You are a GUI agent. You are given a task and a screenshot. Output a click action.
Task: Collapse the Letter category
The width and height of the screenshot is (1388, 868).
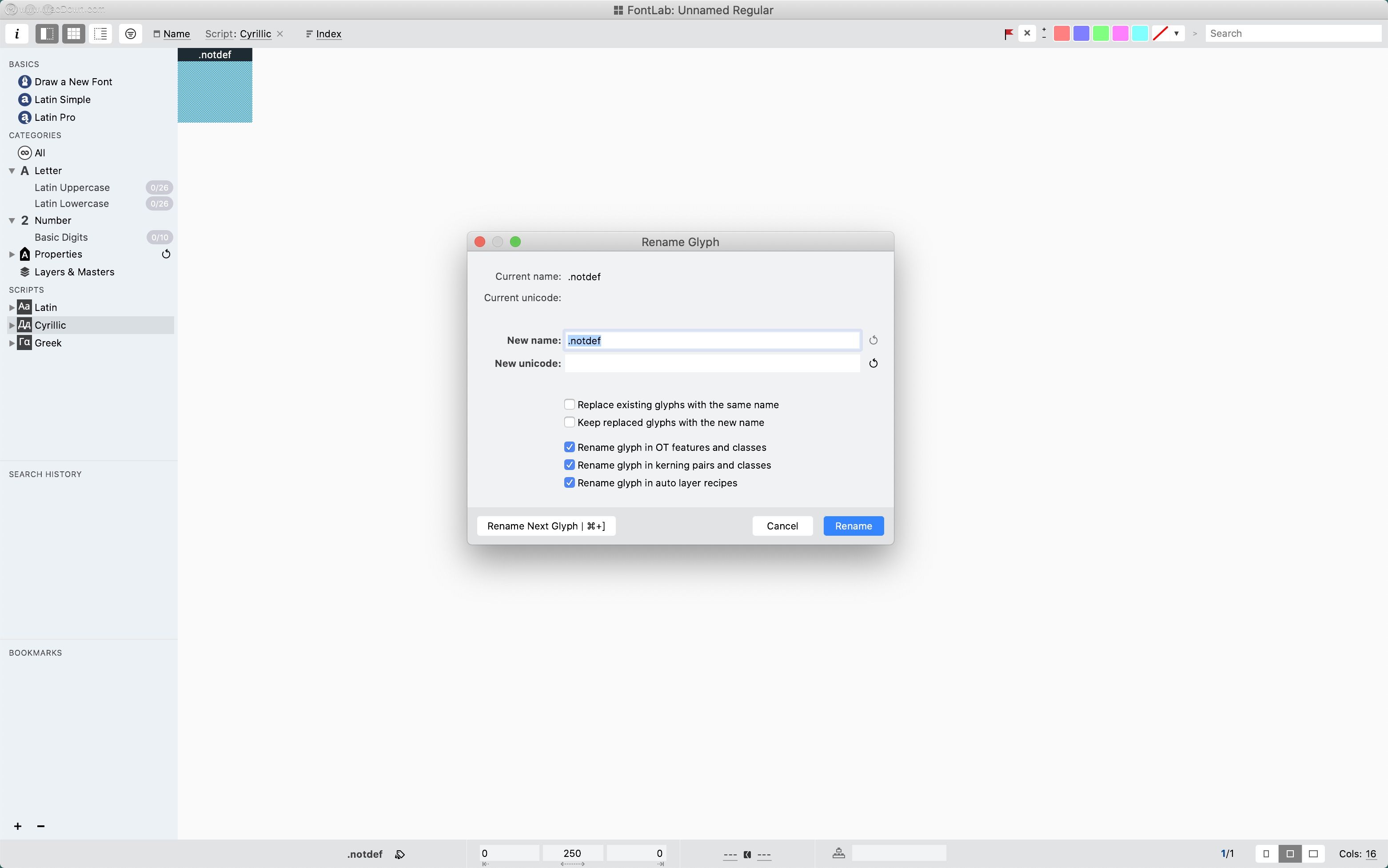pyautogui.click(x=12, y=171)
